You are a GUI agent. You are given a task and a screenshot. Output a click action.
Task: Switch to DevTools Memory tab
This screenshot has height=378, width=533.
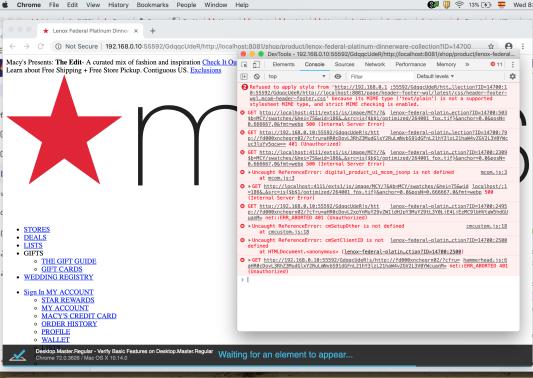pyautogui.click(x=446, y=64)
